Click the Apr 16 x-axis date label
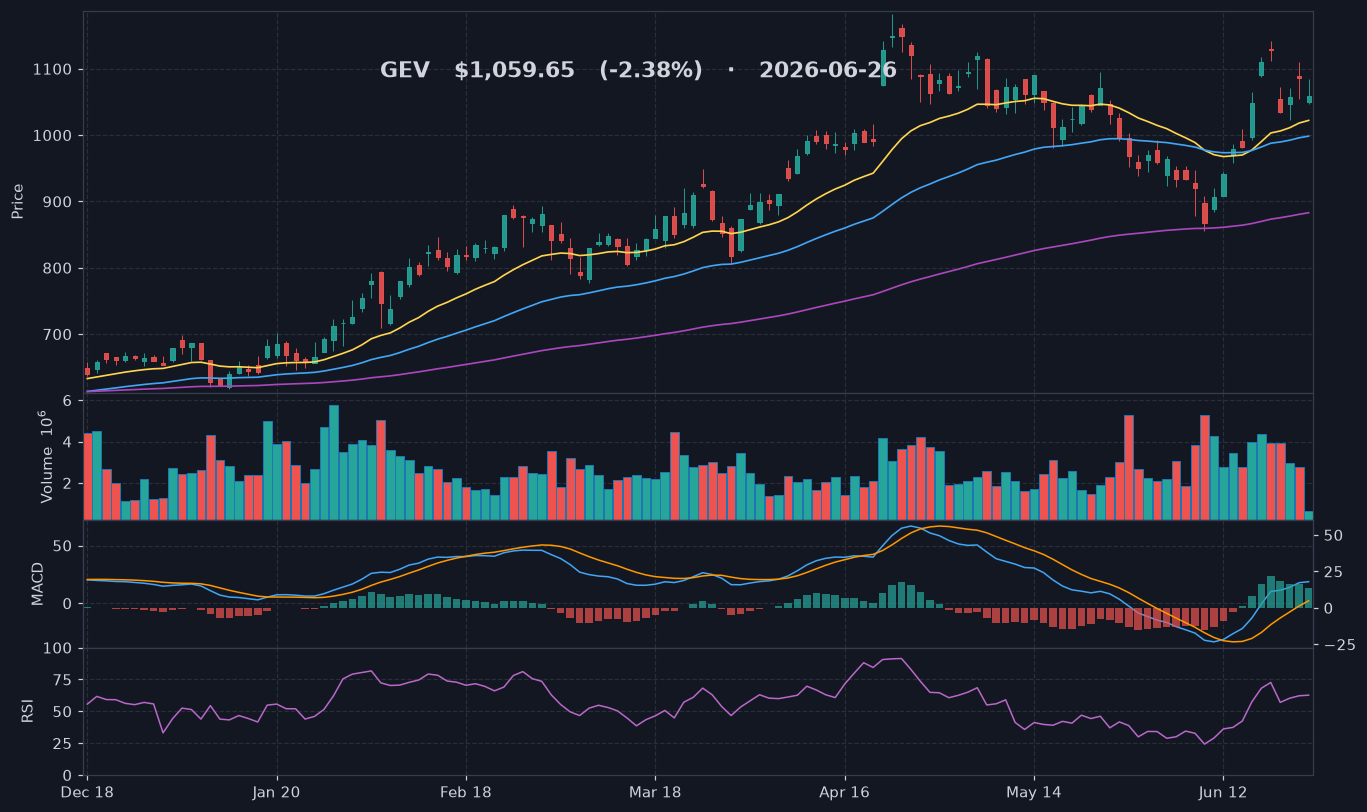Image resolution: width=1367 pixels, height=812 pixels. [x=845, y=792]
